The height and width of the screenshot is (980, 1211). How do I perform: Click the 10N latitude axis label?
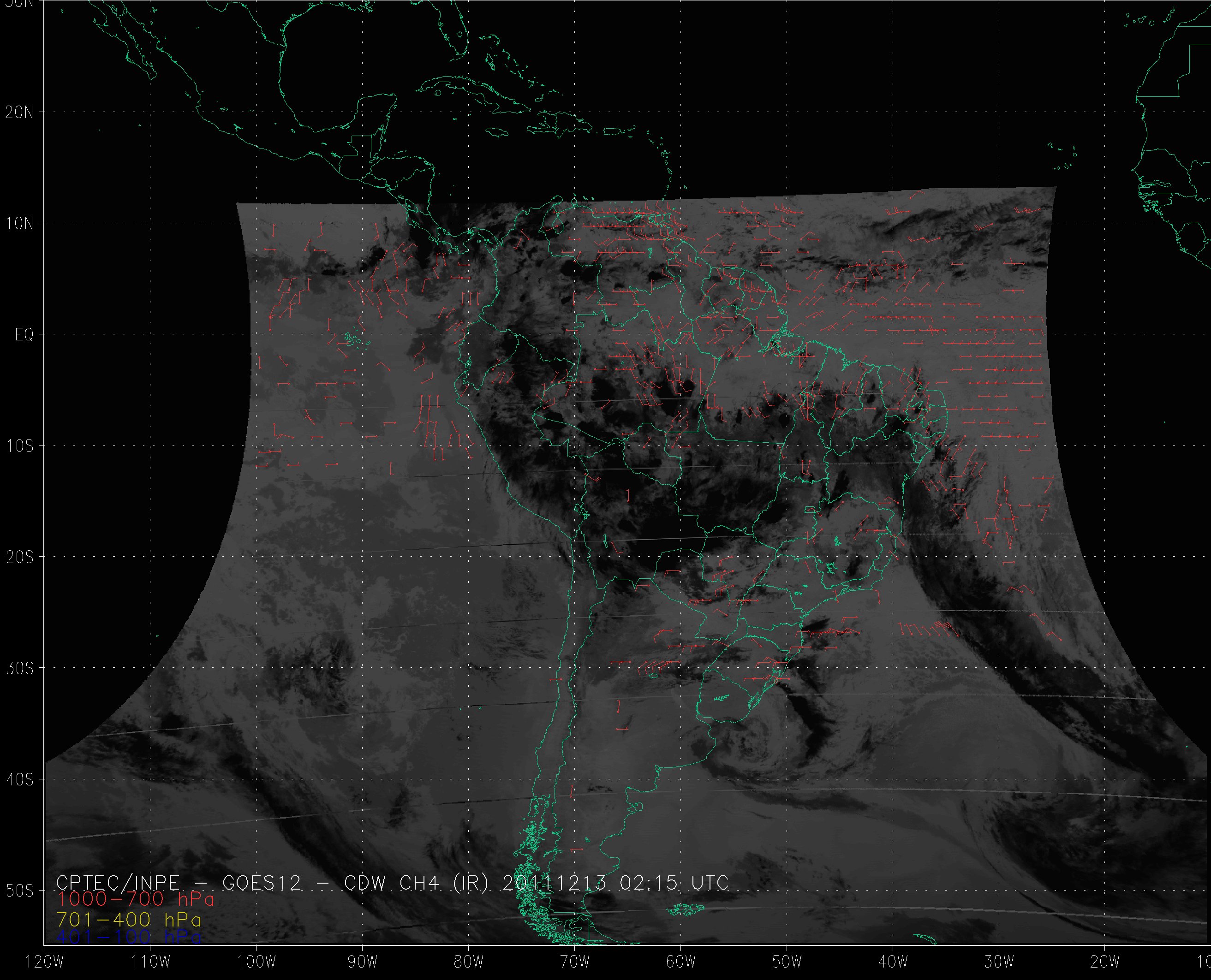click(19, 224)
